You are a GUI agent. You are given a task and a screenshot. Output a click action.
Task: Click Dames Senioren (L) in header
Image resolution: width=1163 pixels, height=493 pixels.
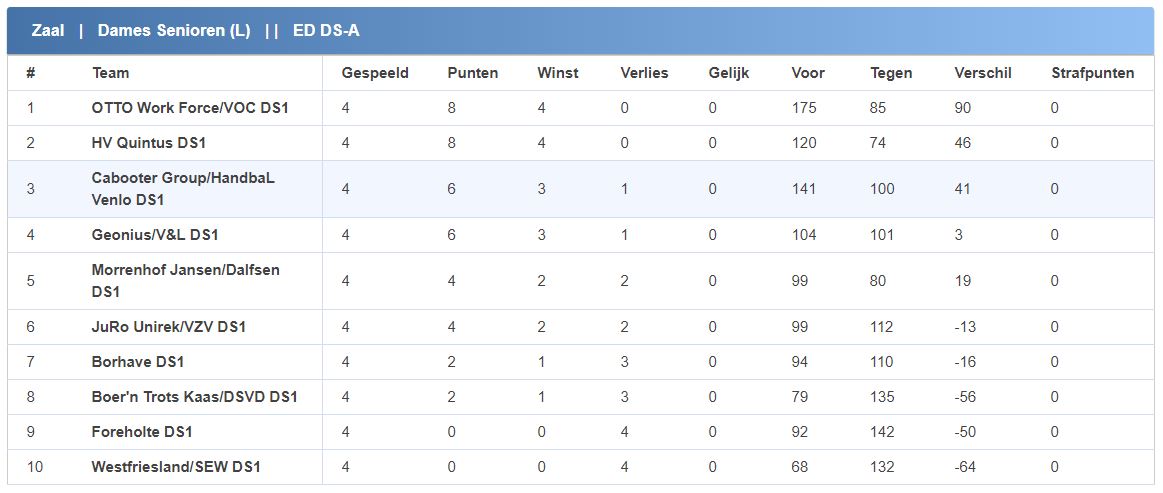(x=174, y=31)
